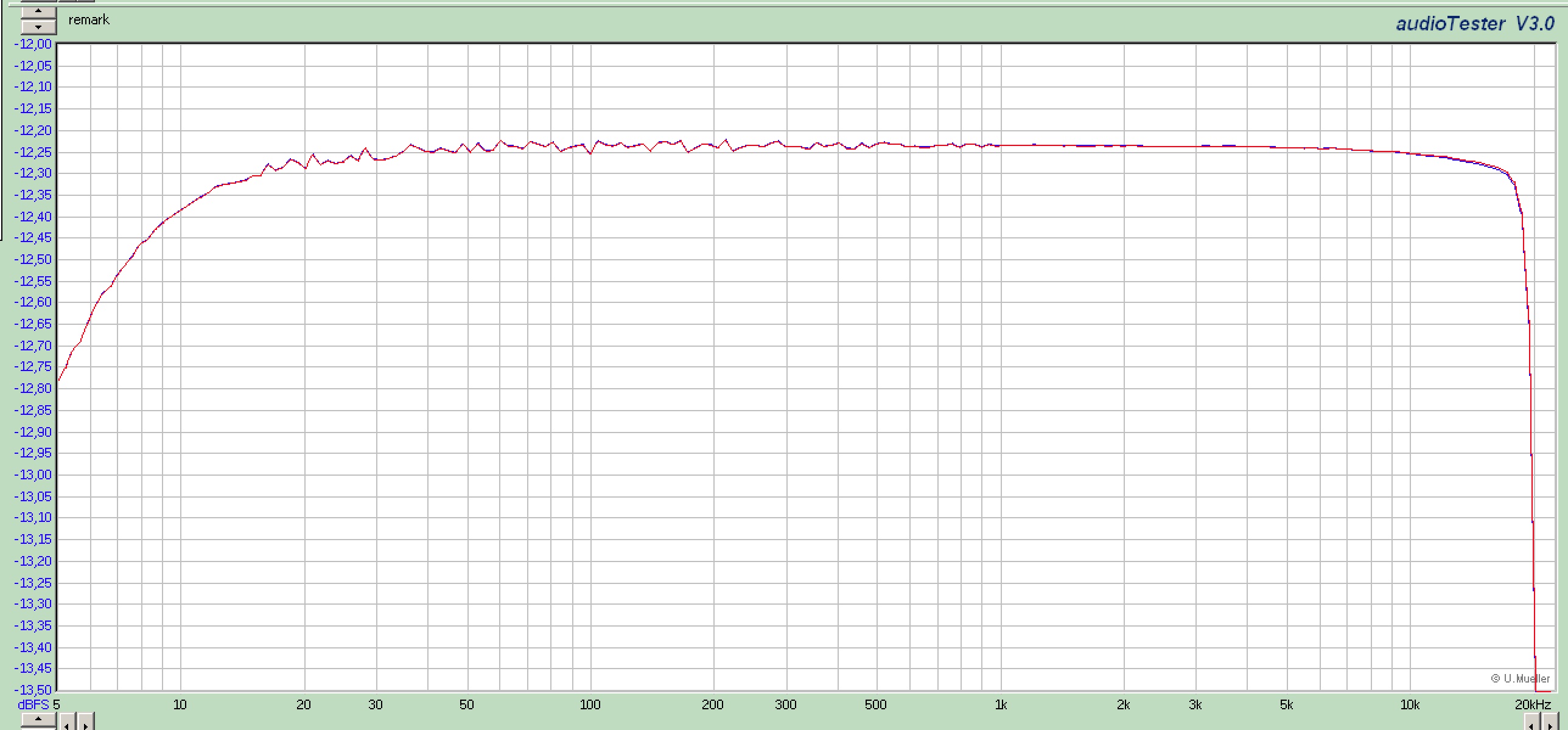This screenshot has height=730, width=1568.
Task: Click the '-12,40' Y-axis value
Action: pos(33,217)
